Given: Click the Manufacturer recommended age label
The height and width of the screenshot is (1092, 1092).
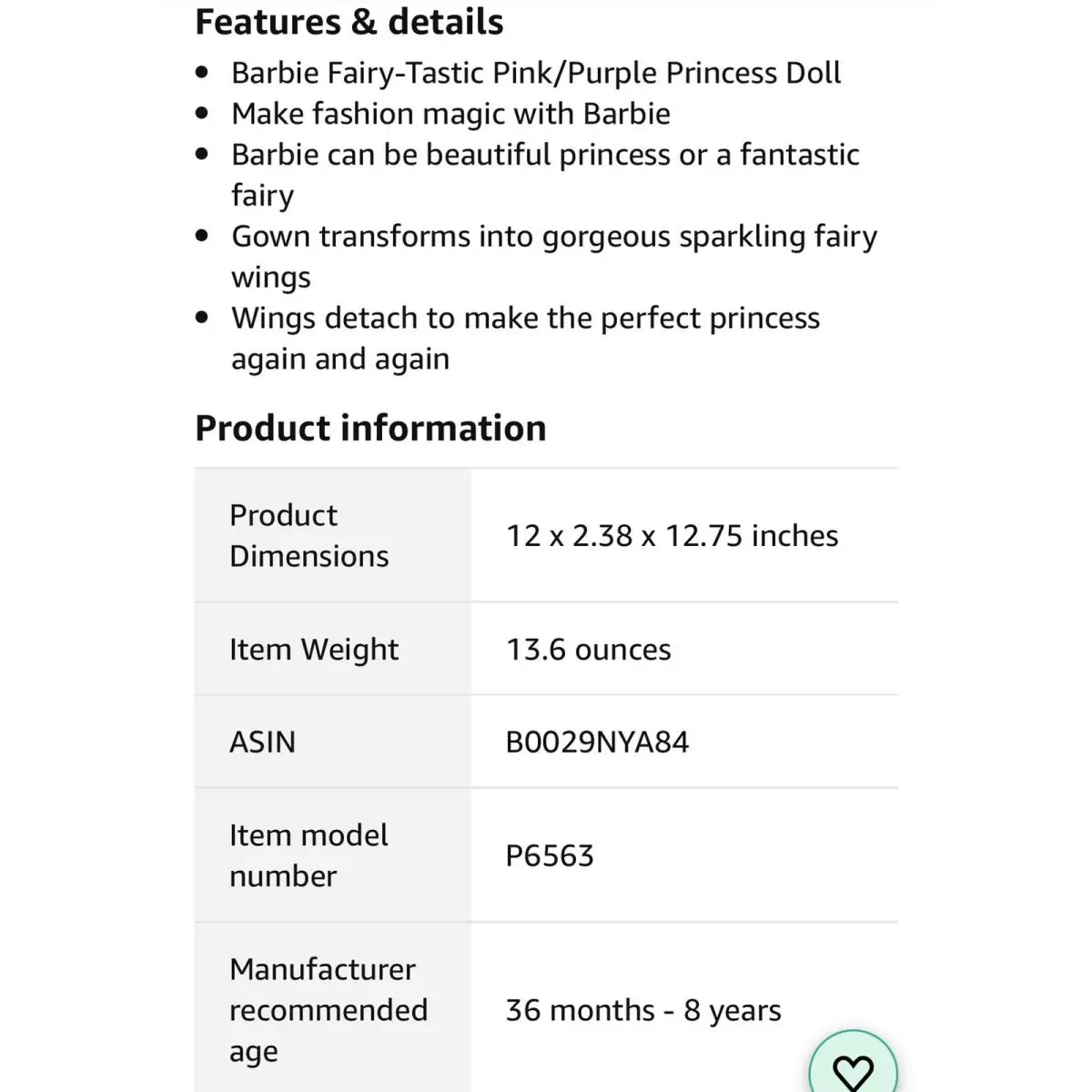Looking at the screenshot, I should (329, 1010).
